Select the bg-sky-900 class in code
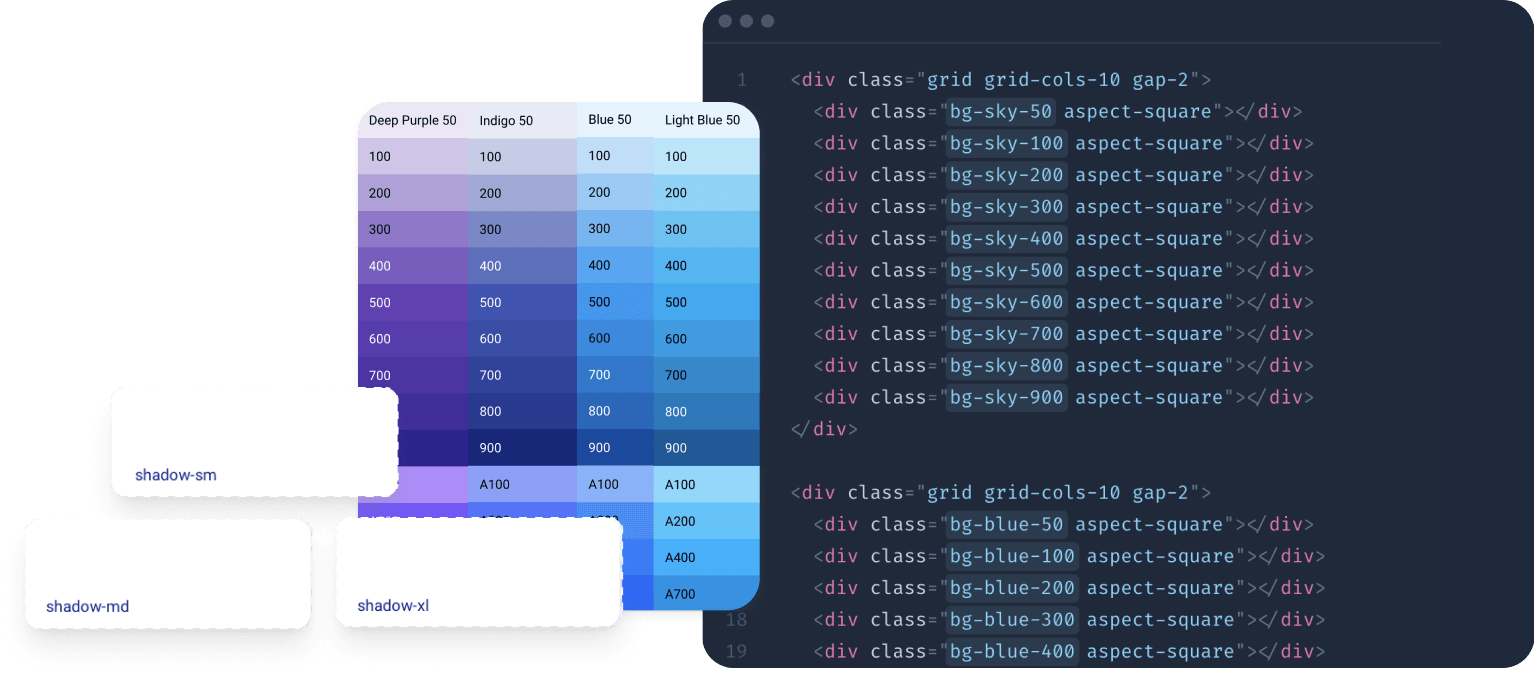Screen dimensions: 1534x674 [x=1006, y=397]
